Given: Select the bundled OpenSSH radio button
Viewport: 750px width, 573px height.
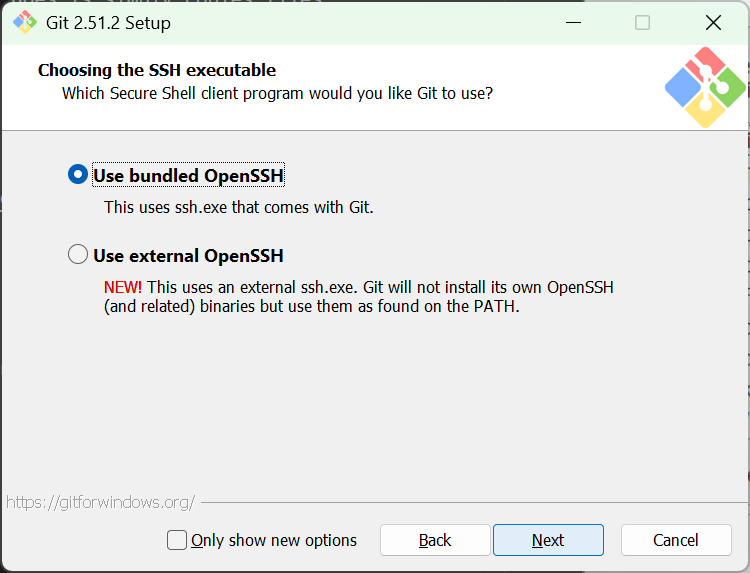Looking at the screenshot, I should tap(78, 175).
